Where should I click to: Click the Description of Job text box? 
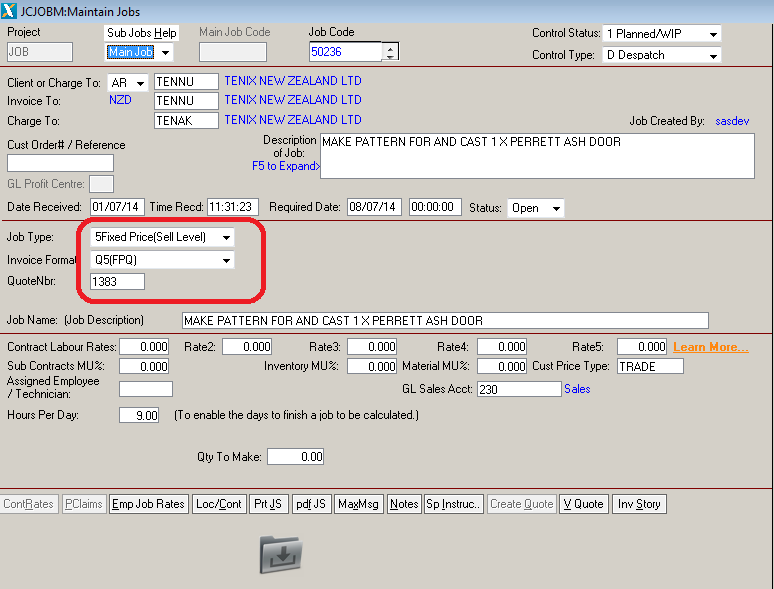pyautogui.click(x=537, y=156)
